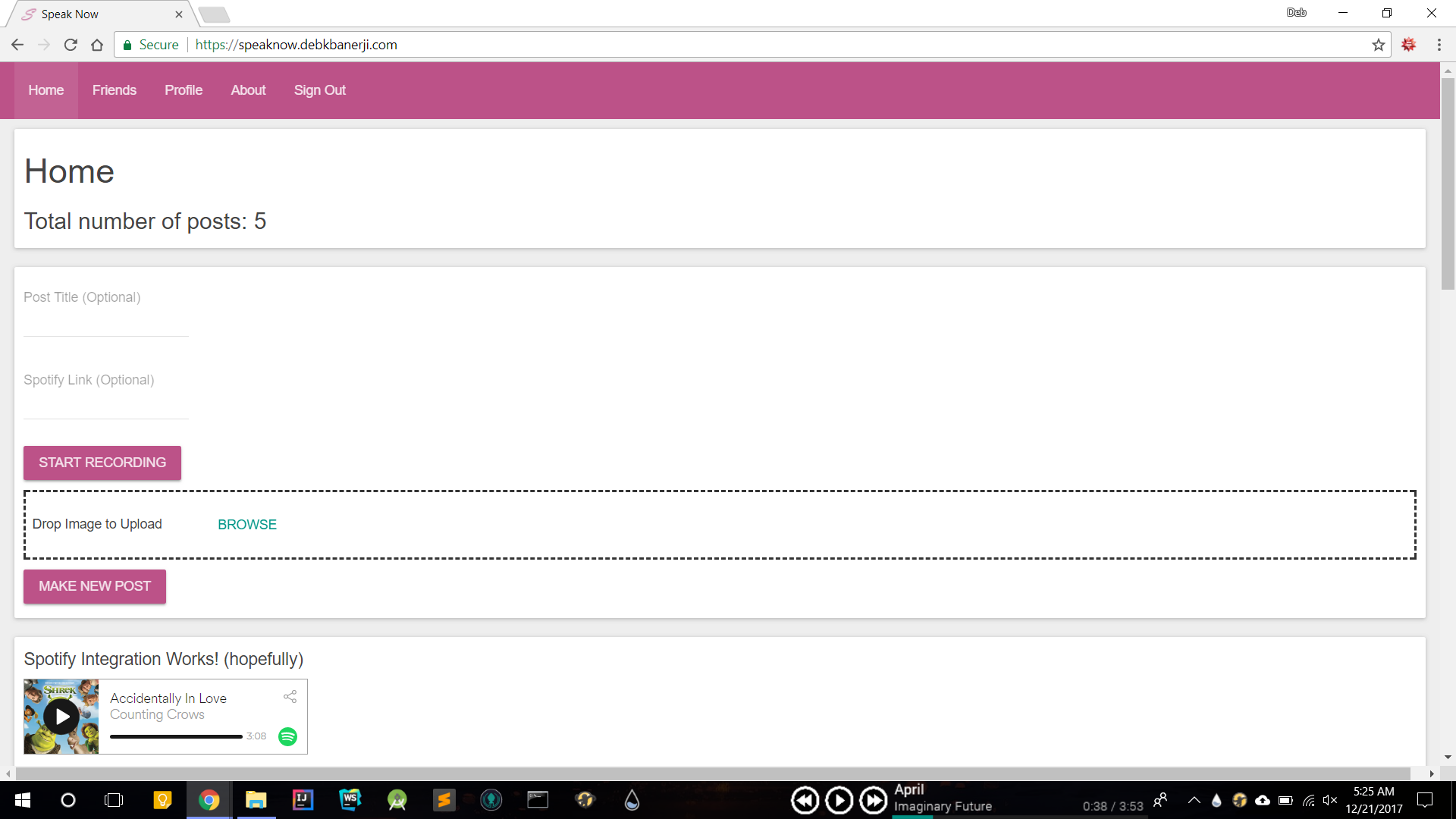Open the About page
This screenshot has height=819, width=1456.
click(x=248, y=90)
